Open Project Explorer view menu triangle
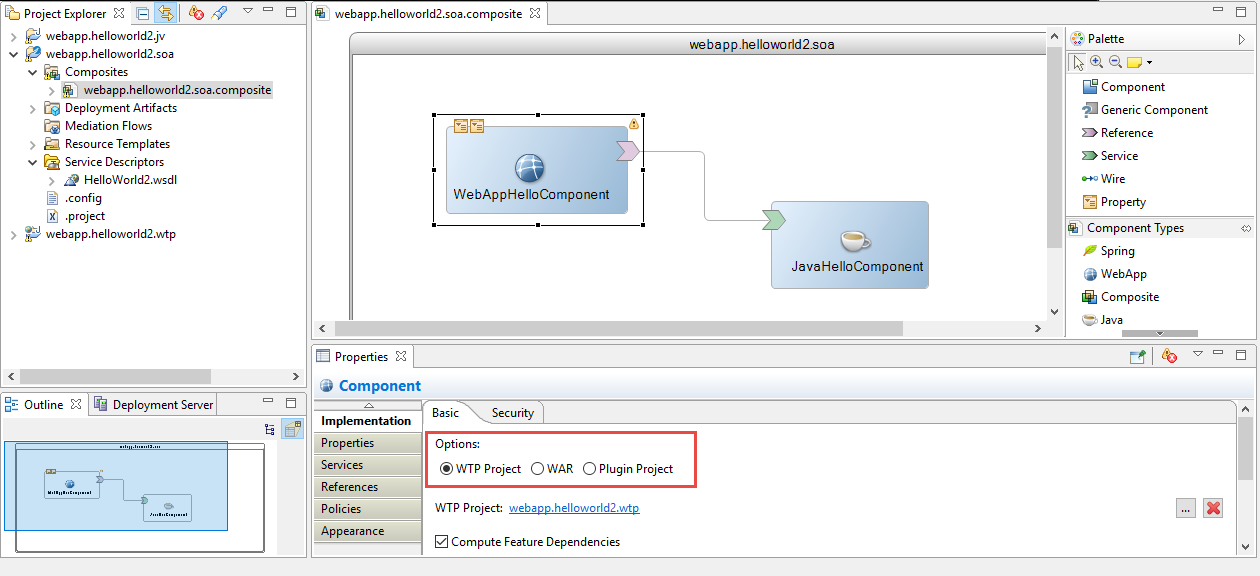This screenshot has width=1260, height=576. pos(246,12)
